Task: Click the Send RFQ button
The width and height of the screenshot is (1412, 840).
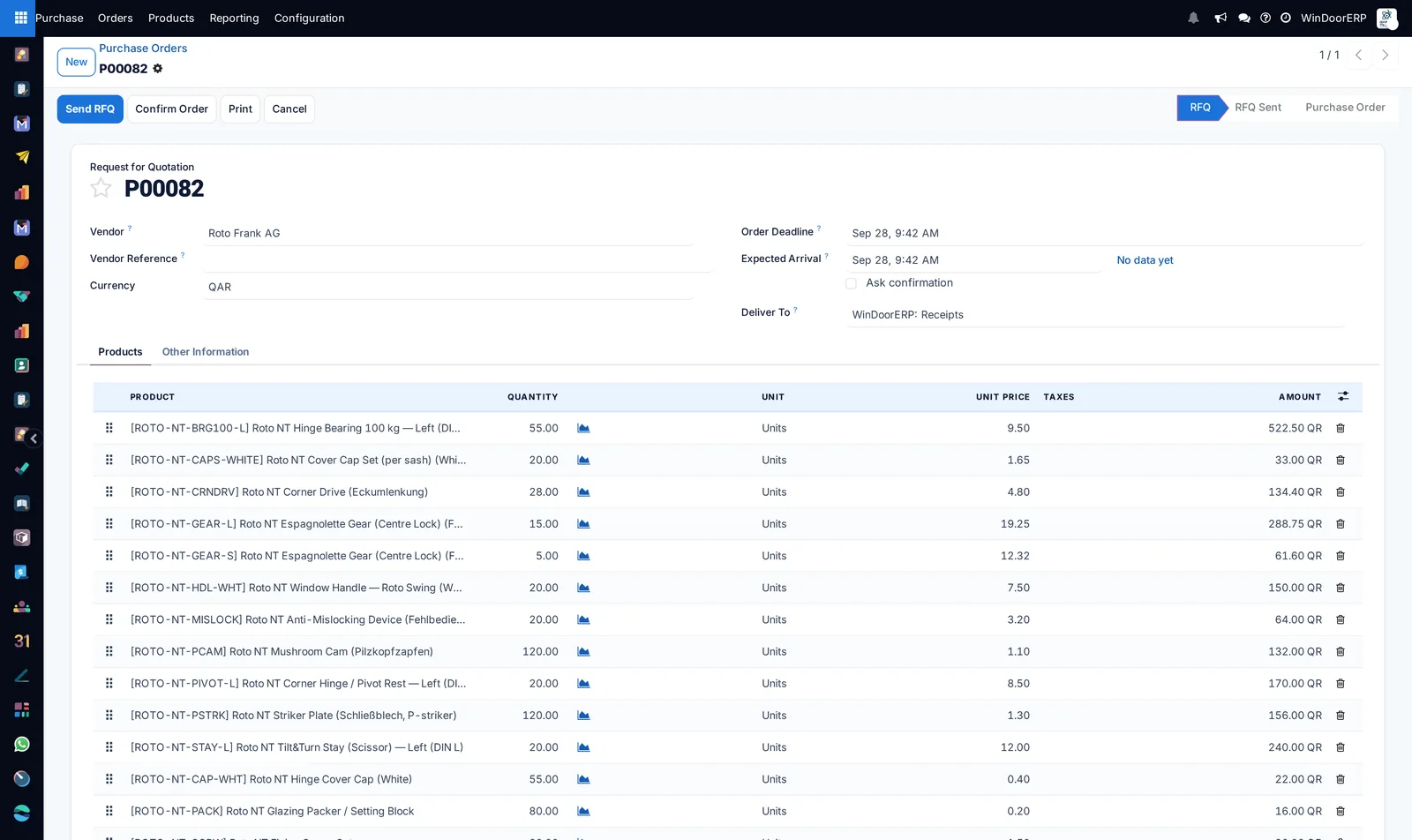Action: (x=90, y=109)
